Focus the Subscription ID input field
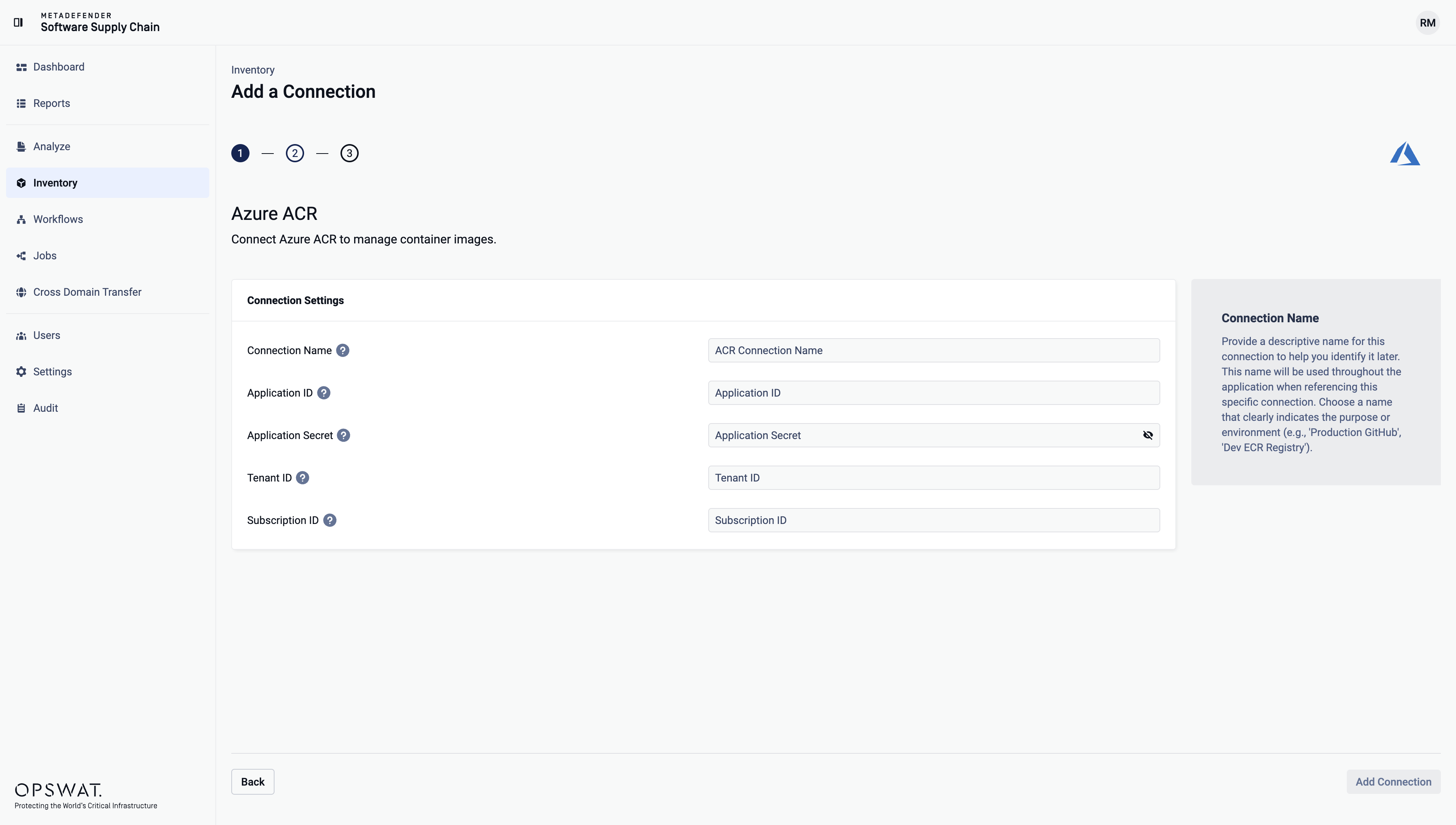 tap(934, 520)
